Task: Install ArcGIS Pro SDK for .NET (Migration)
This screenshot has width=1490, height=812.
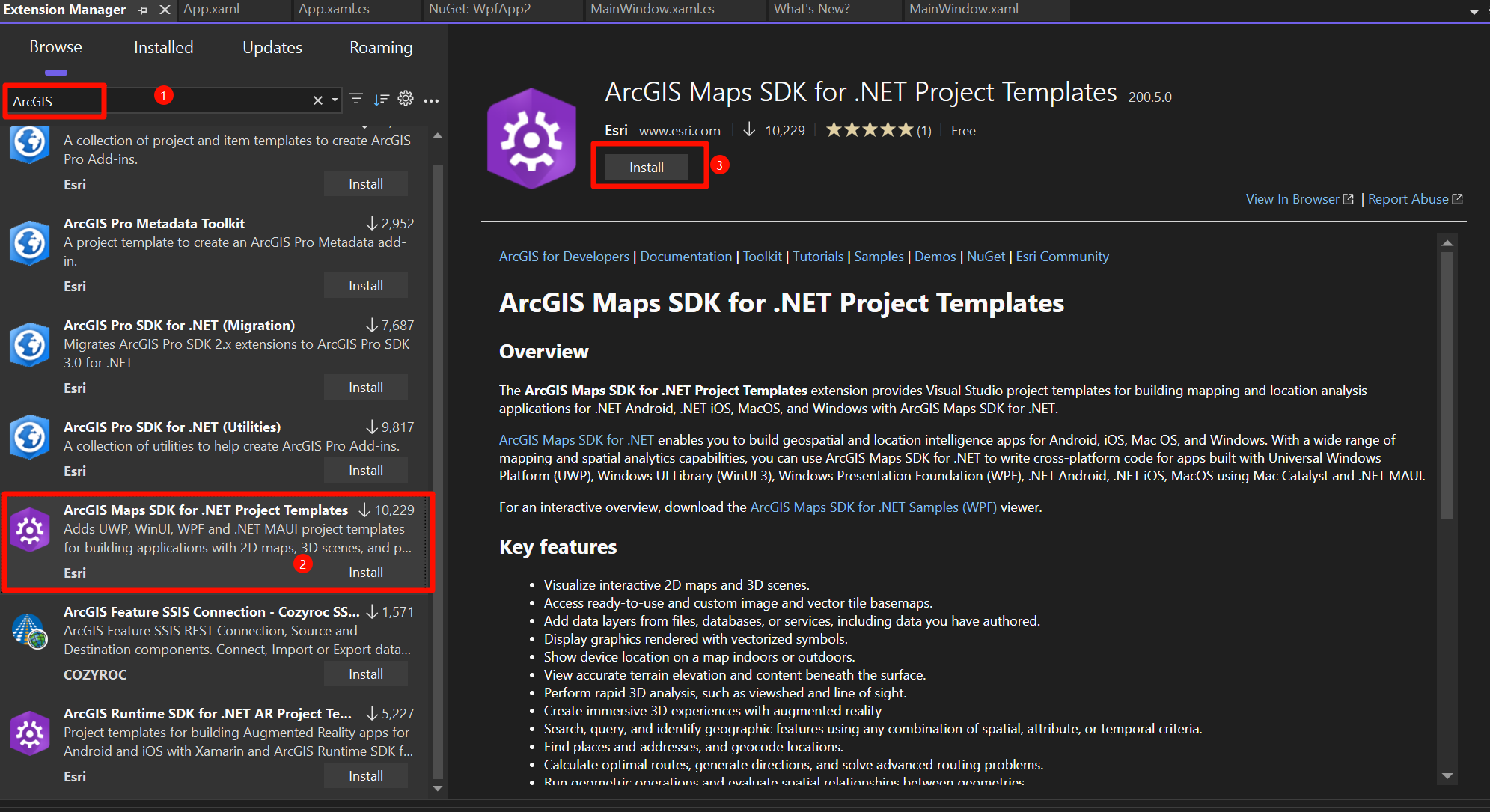Action: [x=366, y=388]
